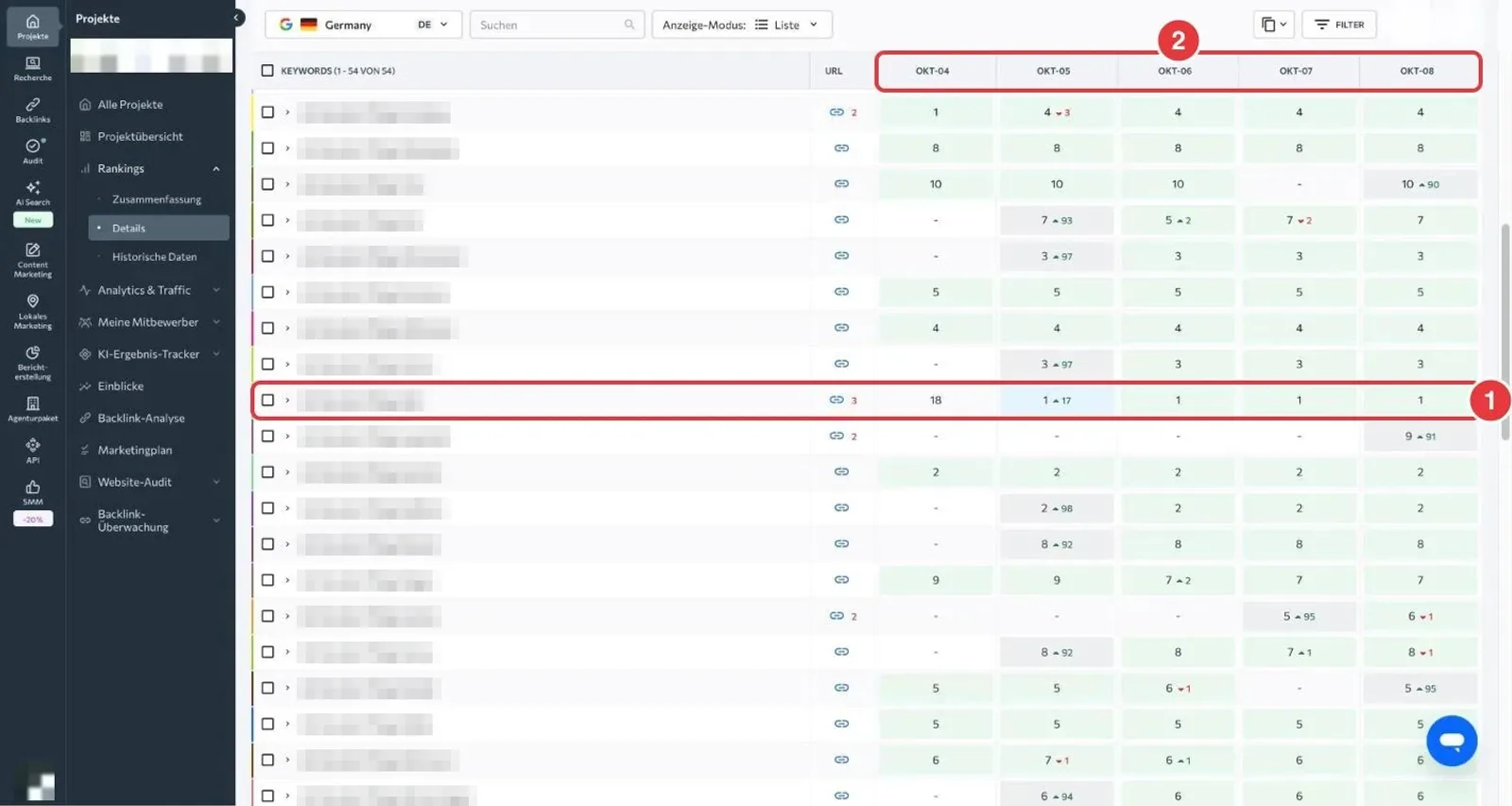Launch AI Search from the sidebar
The height and width of the screenshot is (806, 1512).
click(32, 193)
